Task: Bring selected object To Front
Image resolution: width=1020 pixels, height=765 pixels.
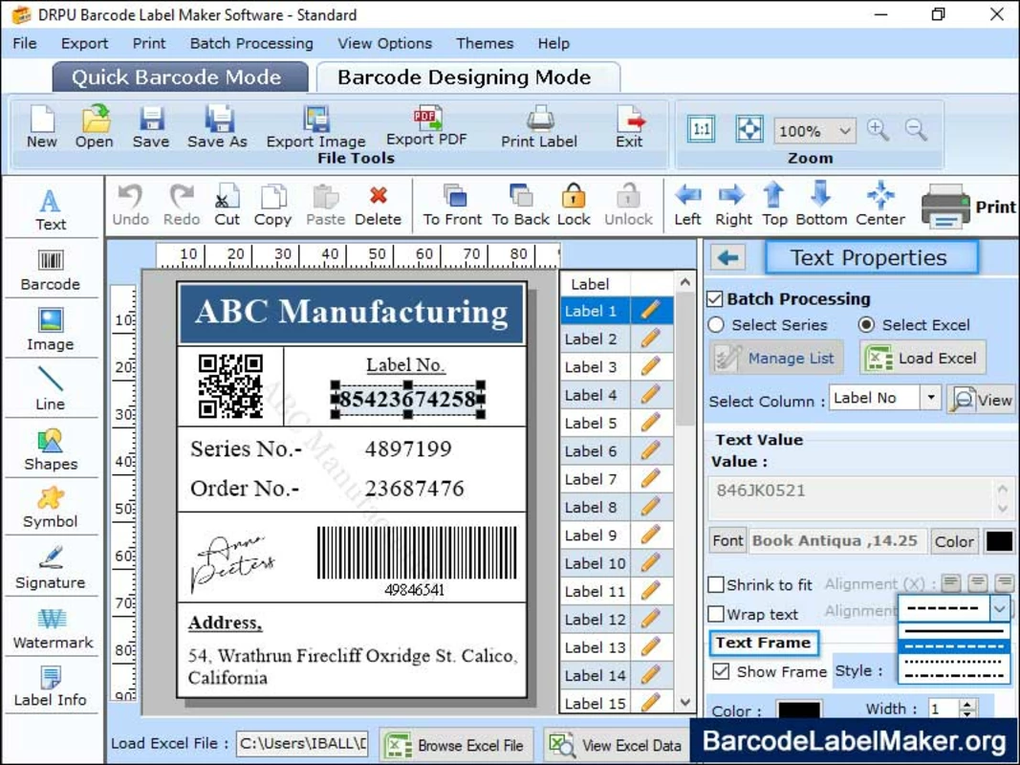Action: 451,204
